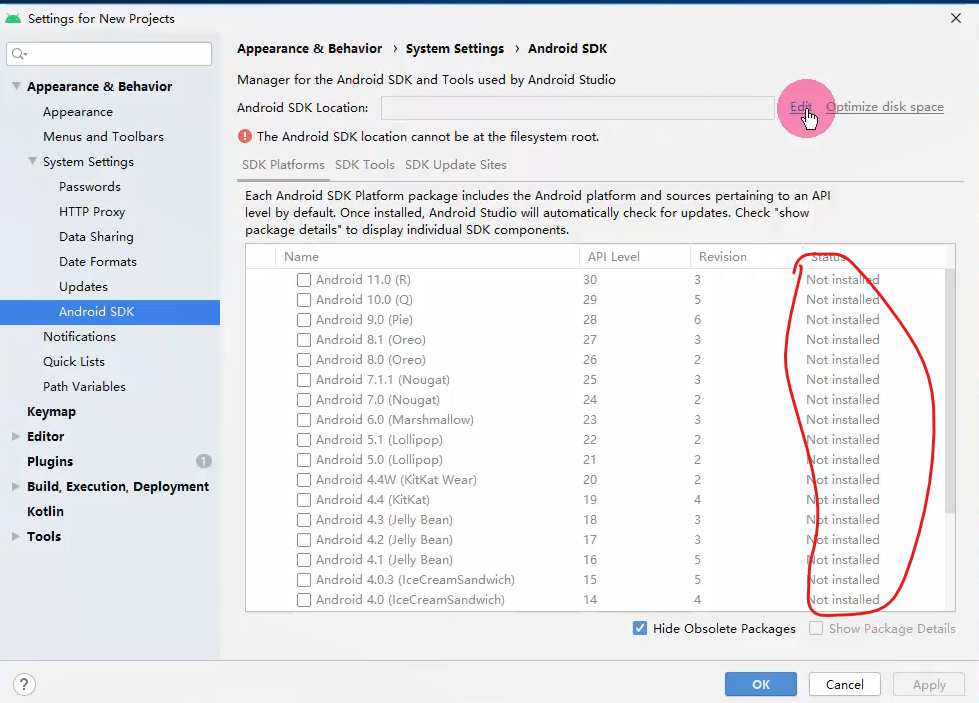Close the Settings for New Projects dialog

click(956, 18)
